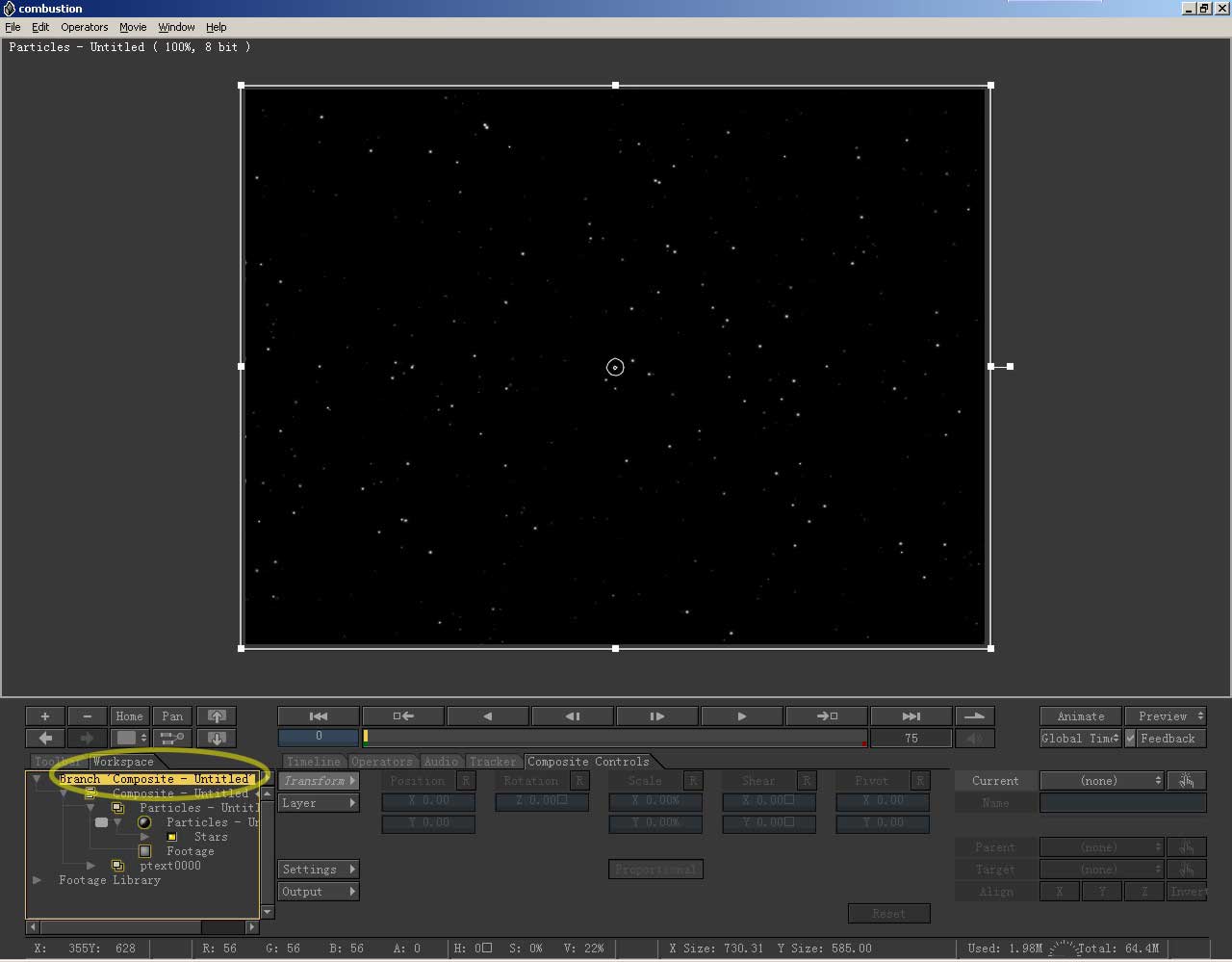The image size is (1232, 962).
Task: Switch to the Timeline tab
Action: (313, 762)
